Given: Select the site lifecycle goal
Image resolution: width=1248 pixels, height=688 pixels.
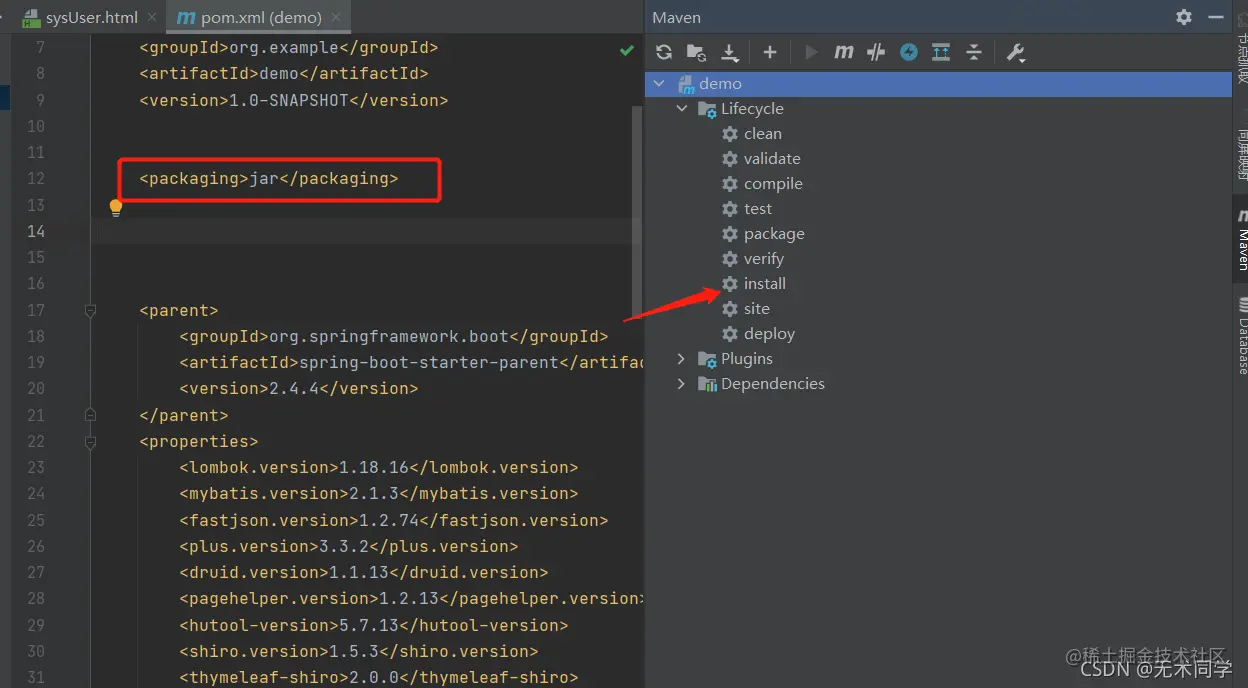Looking at the screenshot, I should [757, 309].
